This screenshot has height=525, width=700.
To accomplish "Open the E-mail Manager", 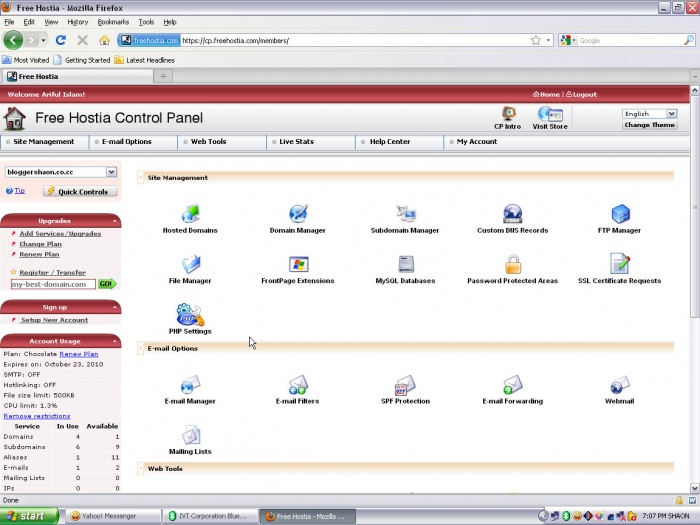I will coord(190,385).
